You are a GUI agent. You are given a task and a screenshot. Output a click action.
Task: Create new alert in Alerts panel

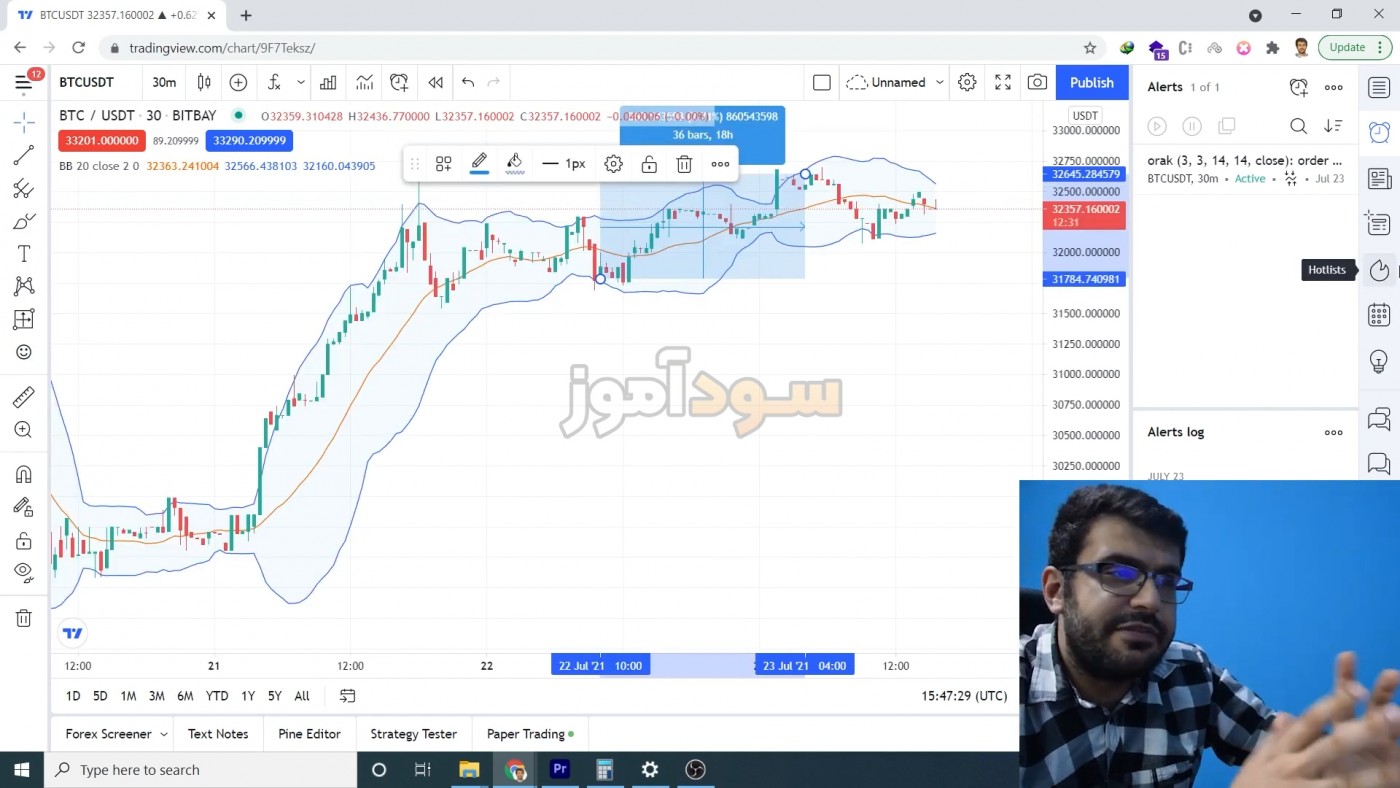1298,87
